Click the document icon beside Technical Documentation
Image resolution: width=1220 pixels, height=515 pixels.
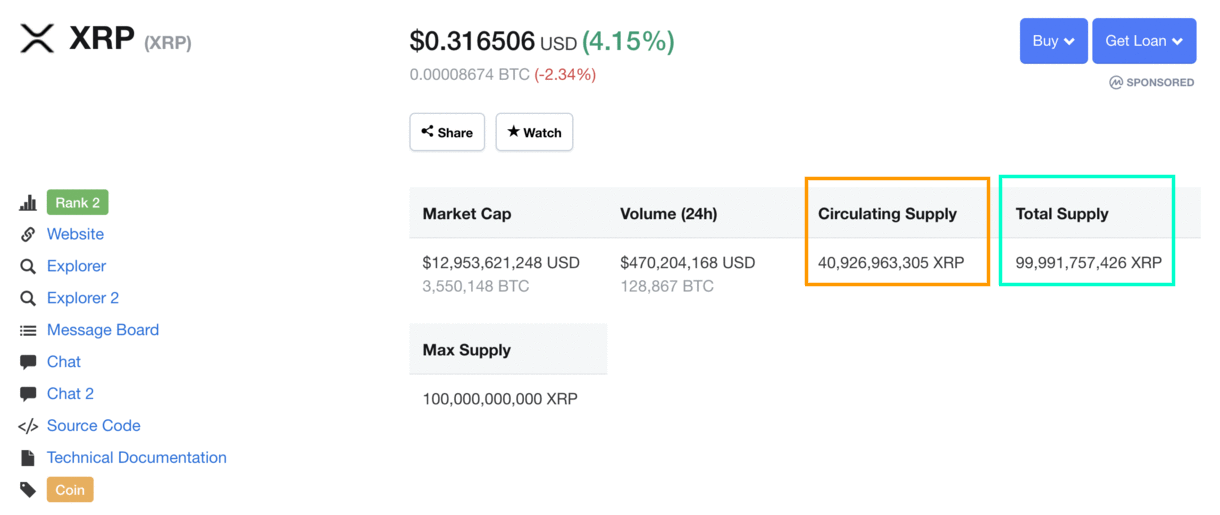[28, 458]
